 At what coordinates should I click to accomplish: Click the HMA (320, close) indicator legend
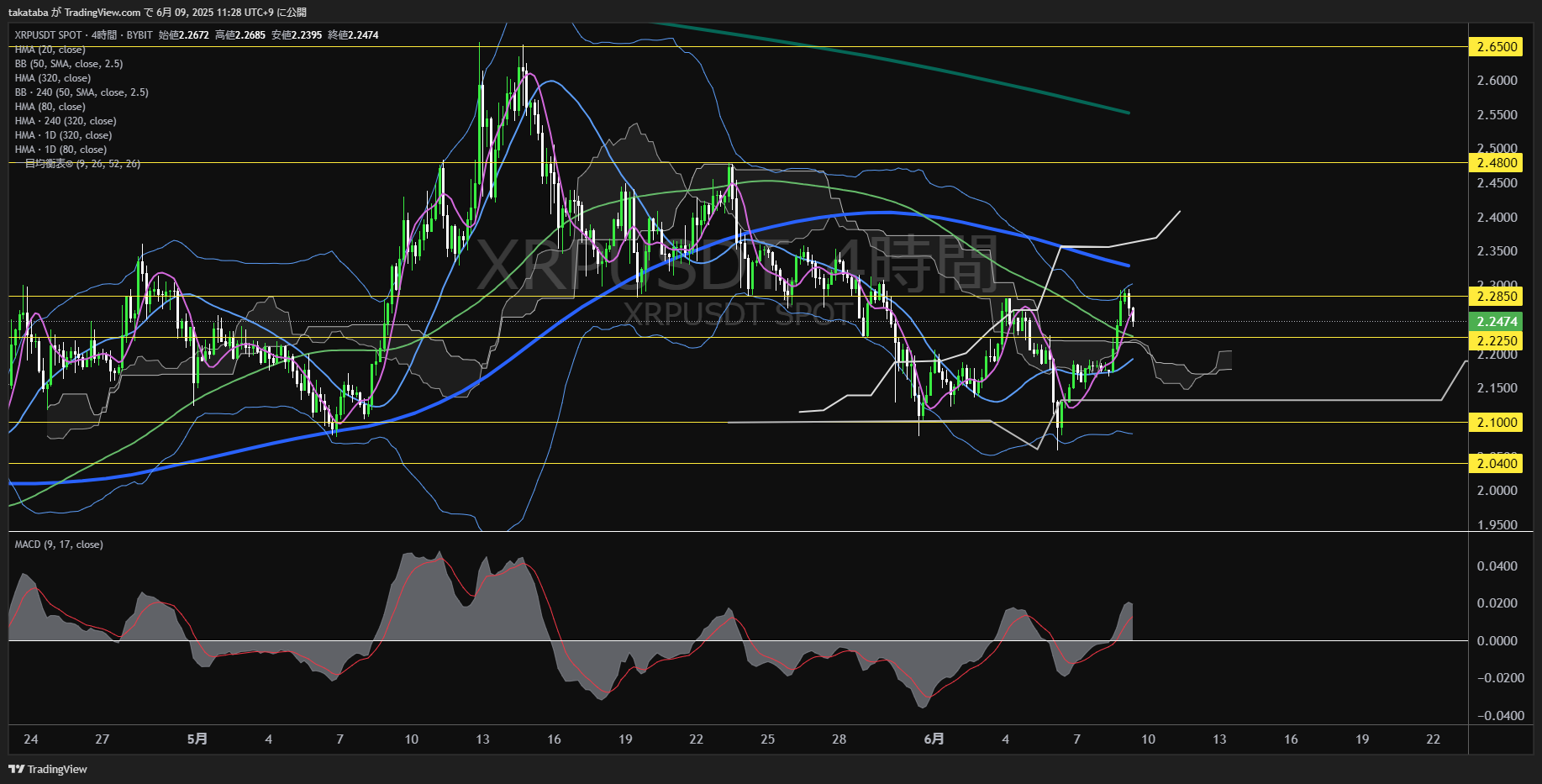tap(52, 78)
